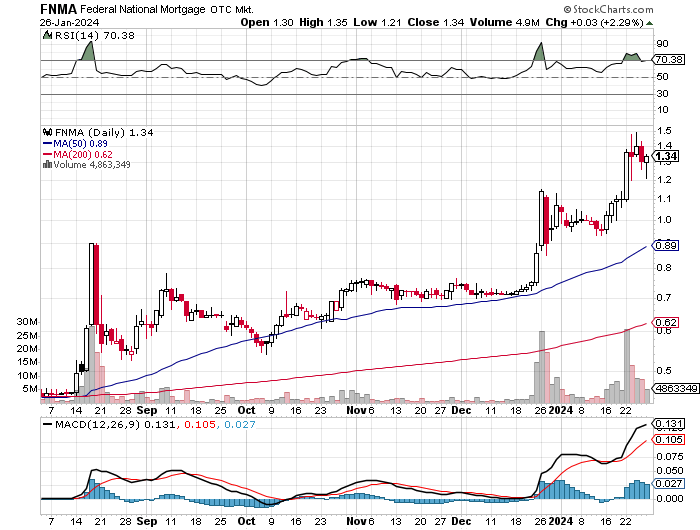Click the red 0.105 signal value in MACD legend
This screenshot has height=530, width=700.
pos(200,424)
